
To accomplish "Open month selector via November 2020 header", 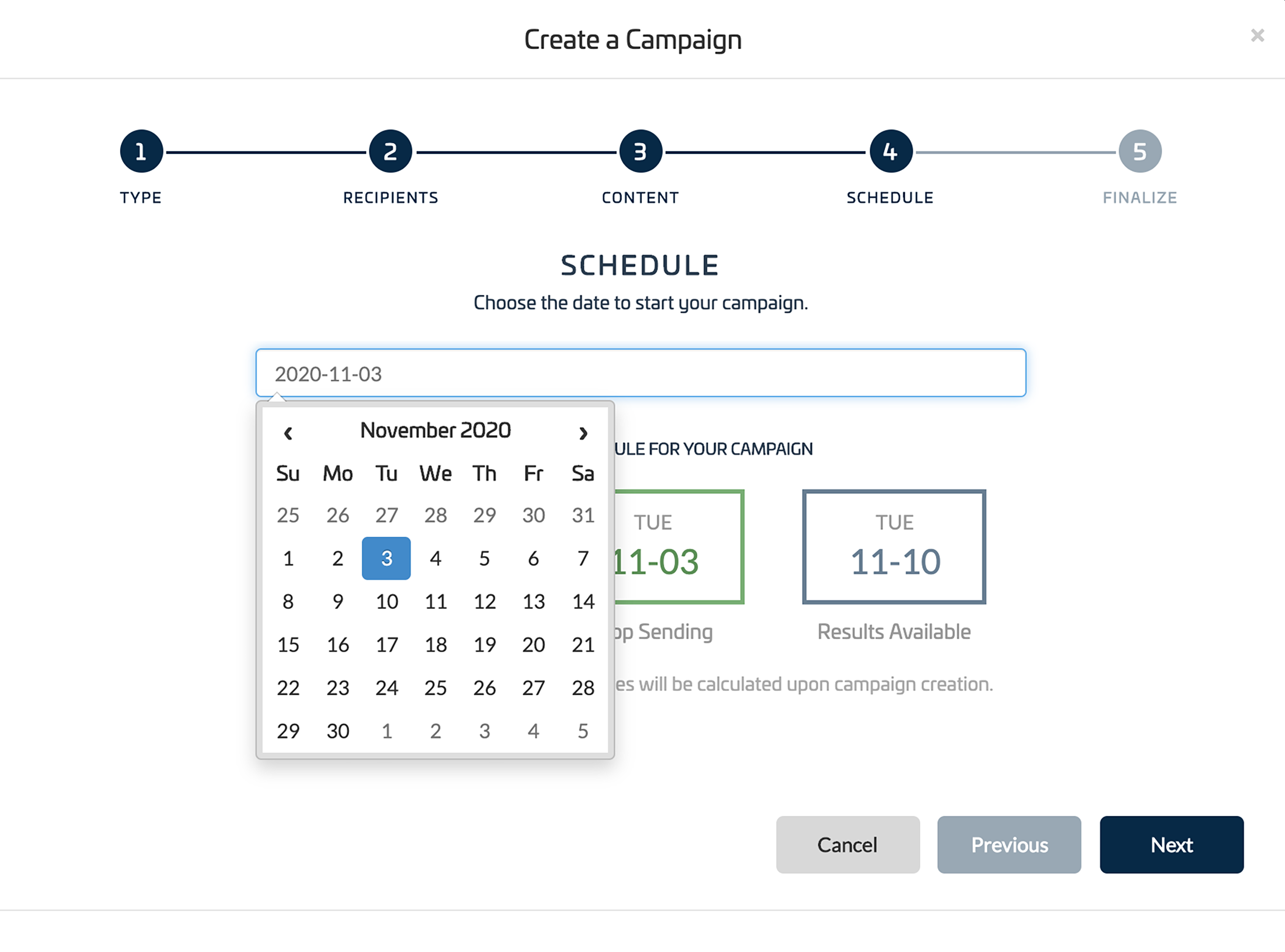I will (436, 430).
